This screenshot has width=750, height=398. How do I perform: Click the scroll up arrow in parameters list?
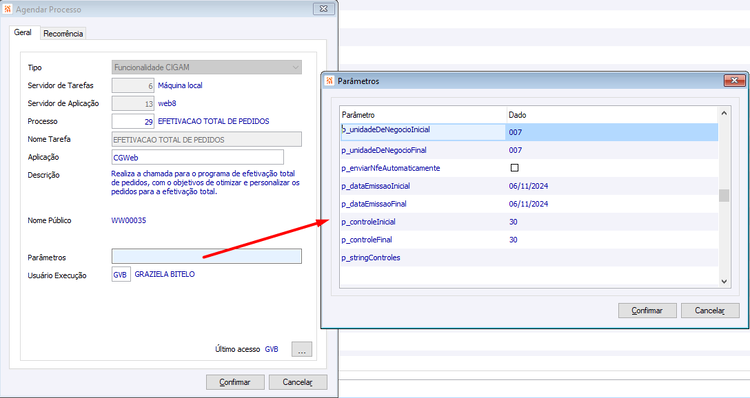pyautogui.click(x=724, y=113)
